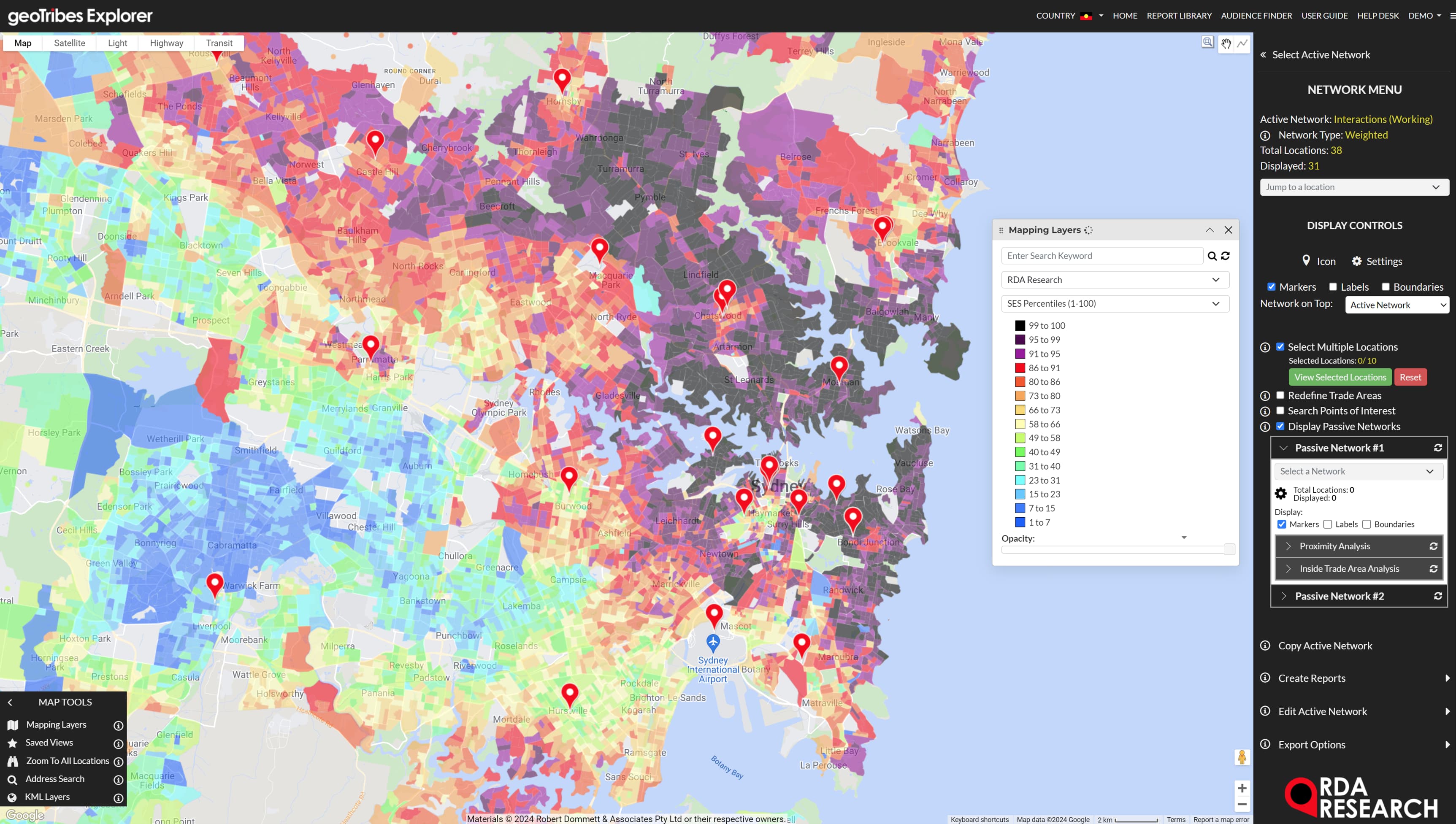Screen dimensions: 1456x824
Task: Close the Mapping Layers panel
Action: pos(1229,230)
